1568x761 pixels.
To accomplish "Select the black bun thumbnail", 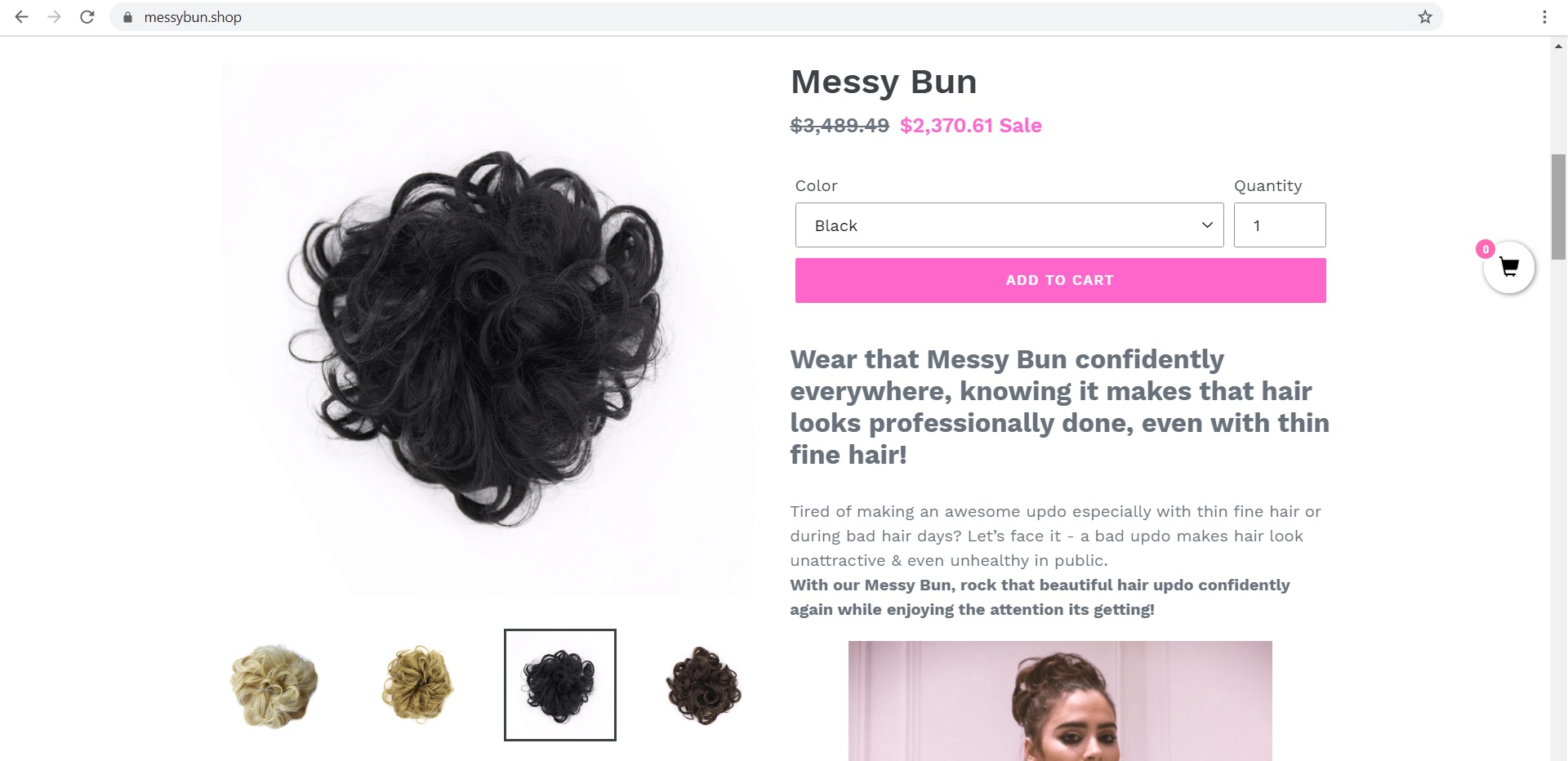I will 560,685.
